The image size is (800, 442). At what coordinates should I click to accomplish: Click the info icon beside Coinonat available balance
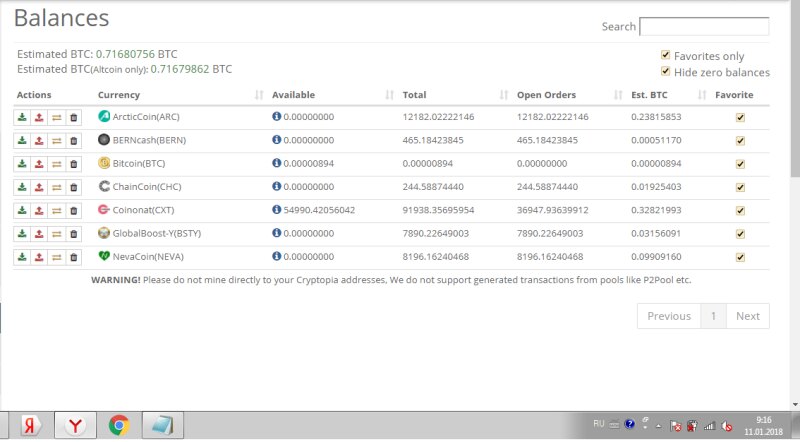(x=277, y=210)
